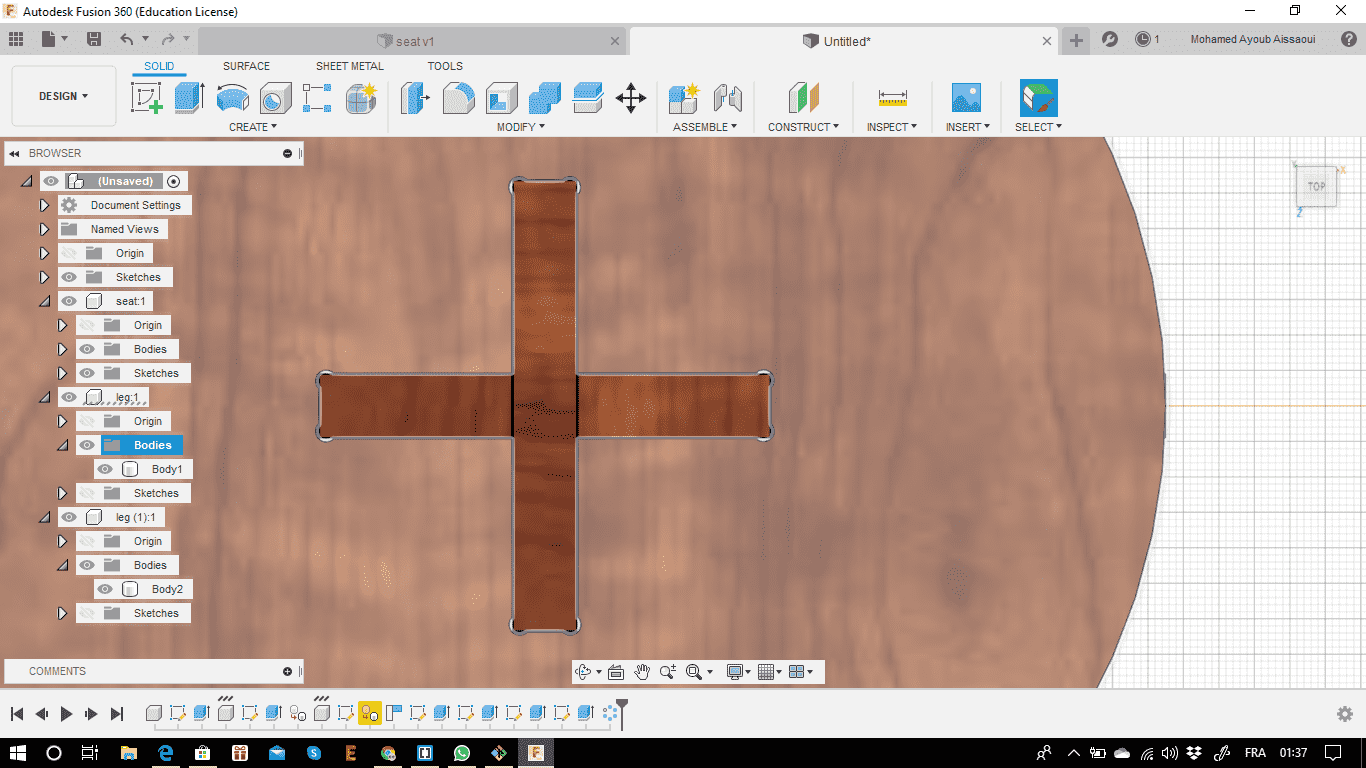Select the Move/Copy arrows tool
The height and width of the screenshot is (768, 1366).
(x=630, y=98)
